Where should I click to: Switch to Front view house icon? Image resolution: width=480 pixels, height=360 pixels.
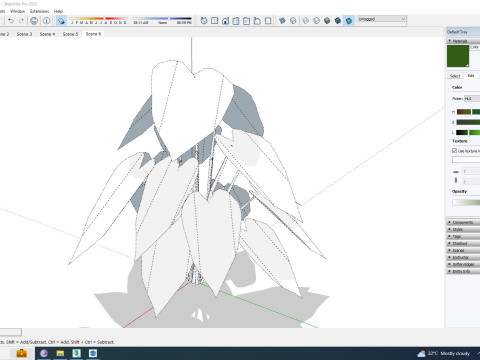[225, 21]
